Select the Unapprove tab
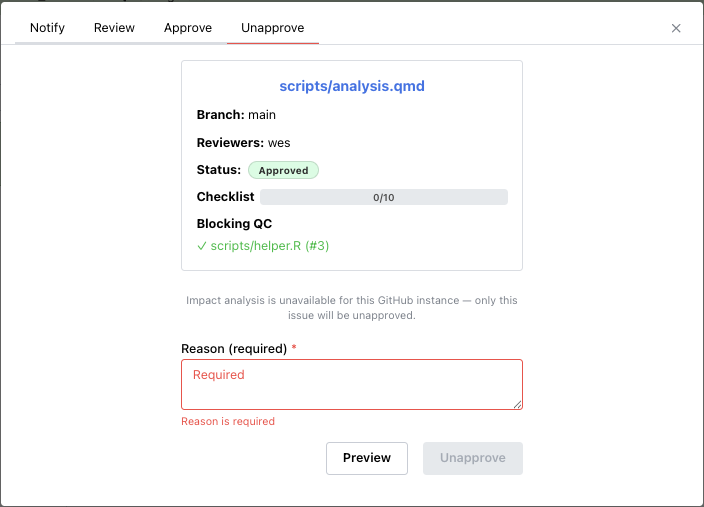This screenshot has width=704, height=507. (x=273, y=28)
